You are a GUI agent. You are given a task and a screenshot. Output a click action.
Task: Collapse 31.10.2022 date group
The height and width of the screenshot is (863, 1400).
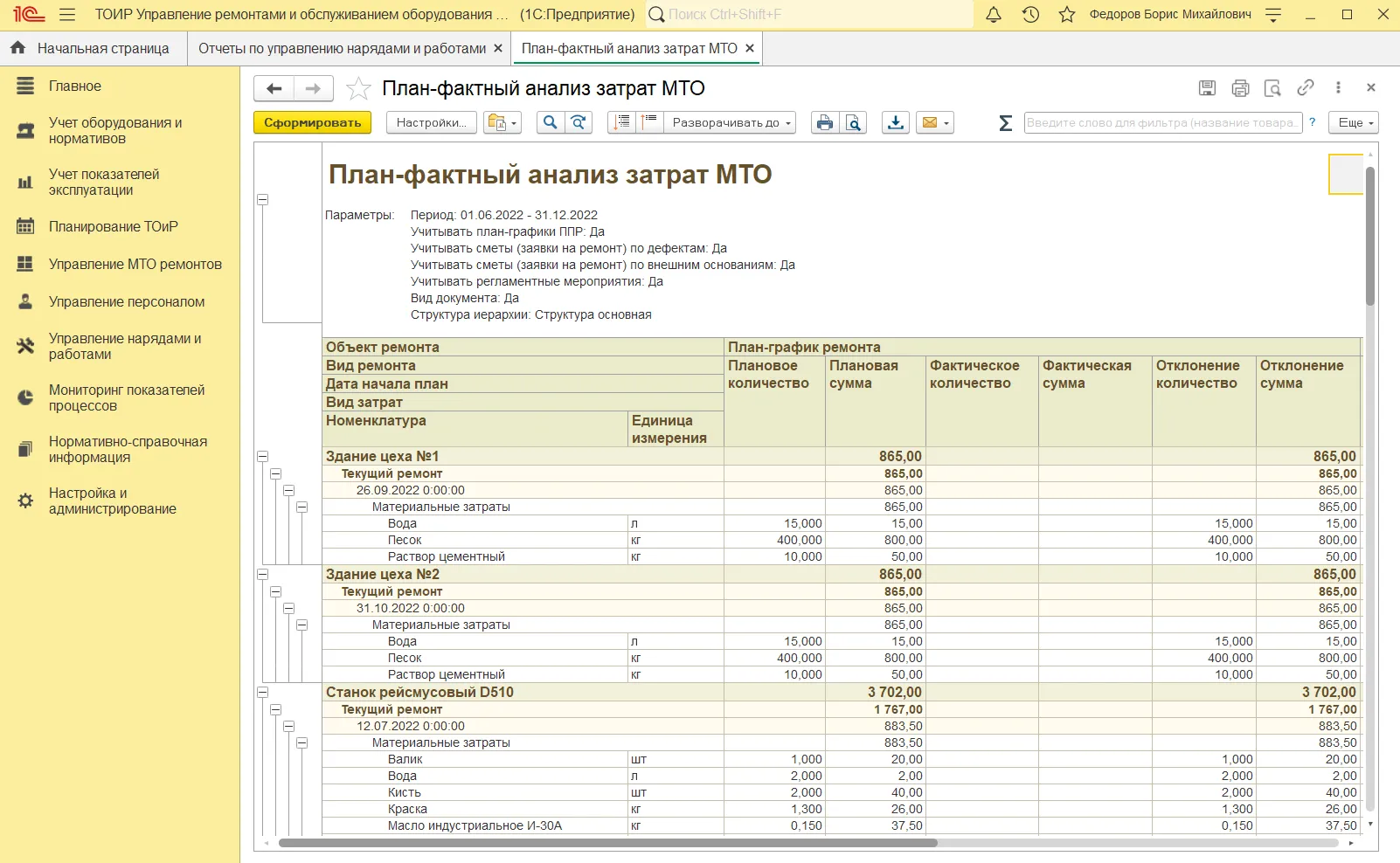click(x=288, y=608)
